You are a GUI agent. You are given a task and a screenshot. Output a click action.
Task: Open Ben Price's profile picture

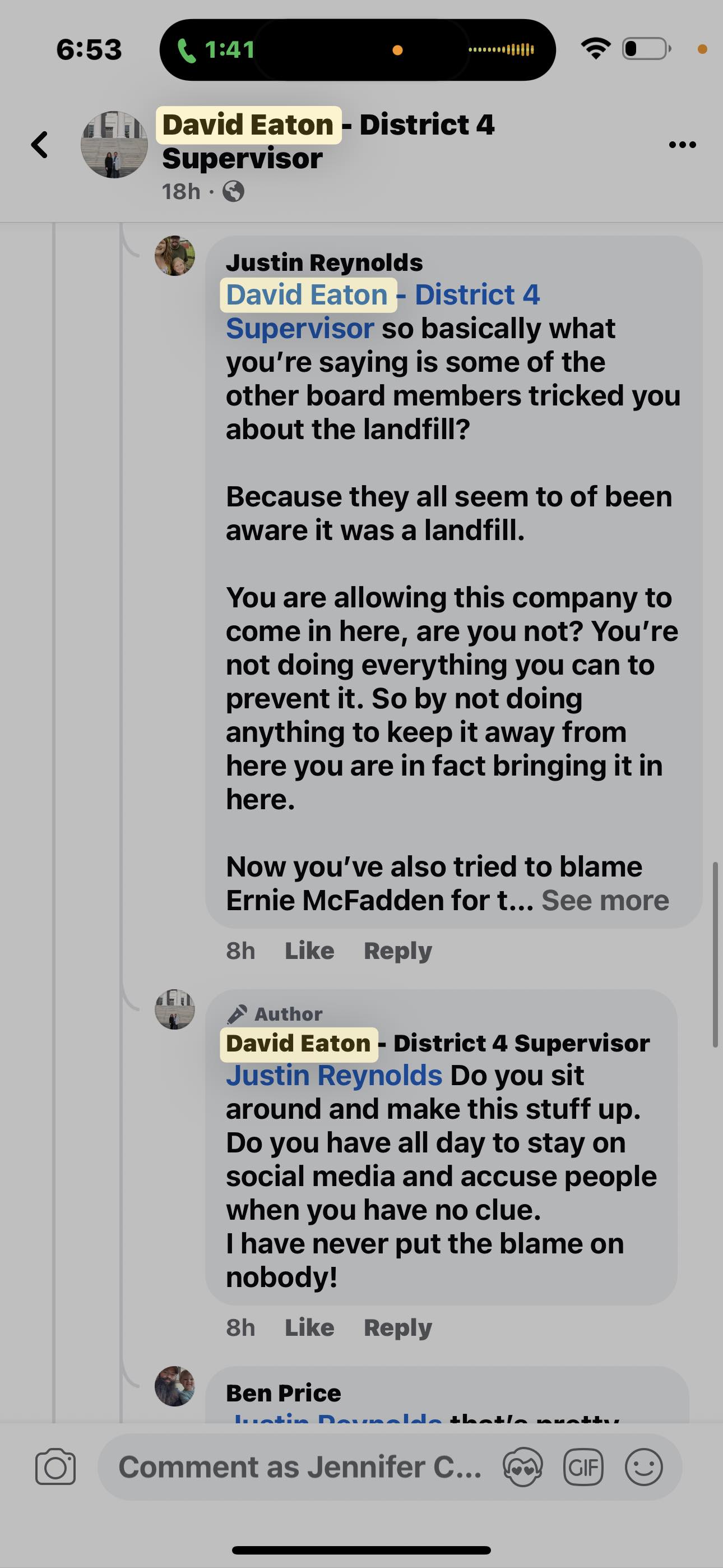(175, 1386)
